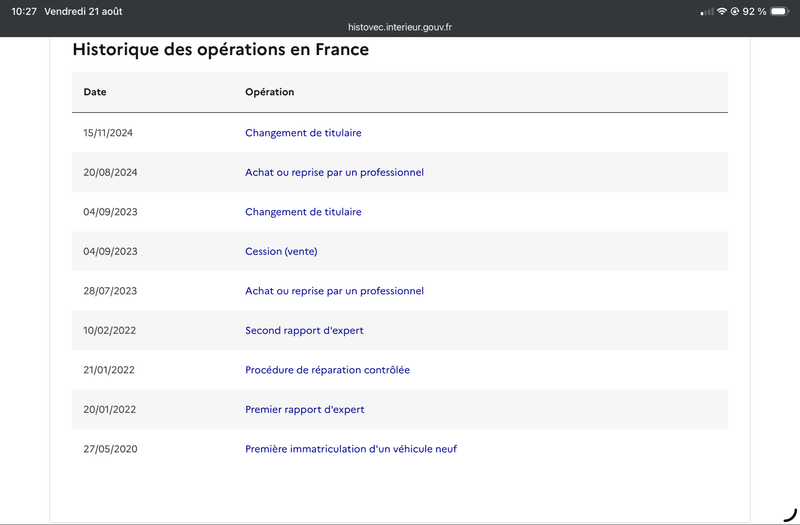Click the date 04/09/2023 beside Cession (vente)

(x=110, y=252)
